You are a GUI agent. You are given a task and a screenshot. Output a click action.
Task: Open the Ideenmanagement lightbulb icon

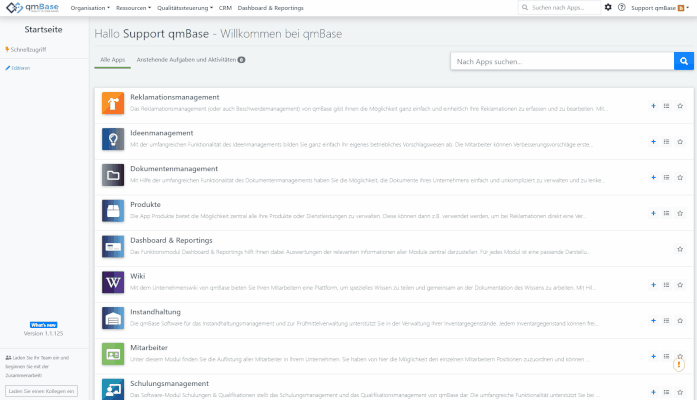113,139
